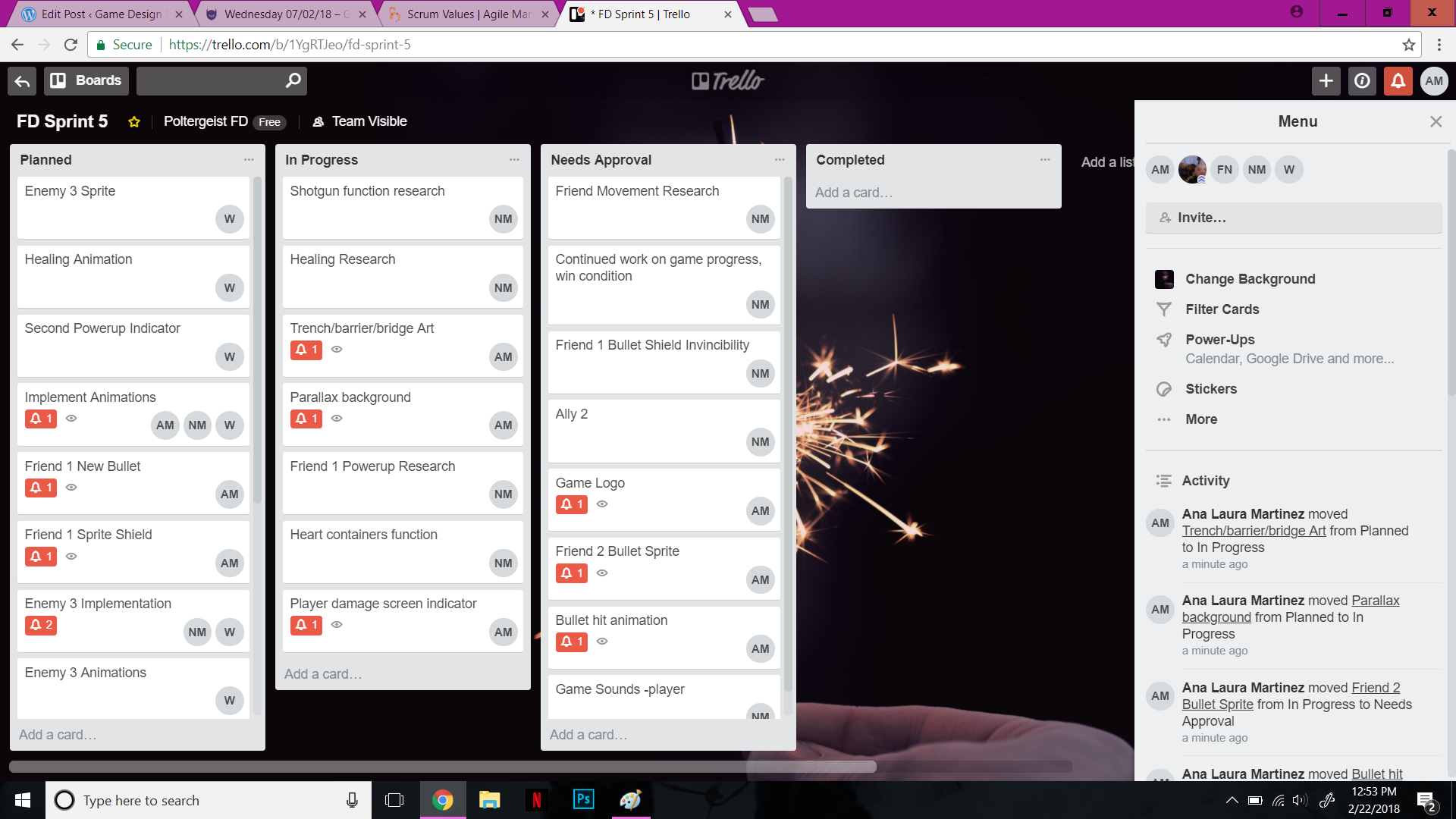Open Power-Ups from the board menu
Viewport: 1456px width, 819px height.
click(x=1219, y=339)
